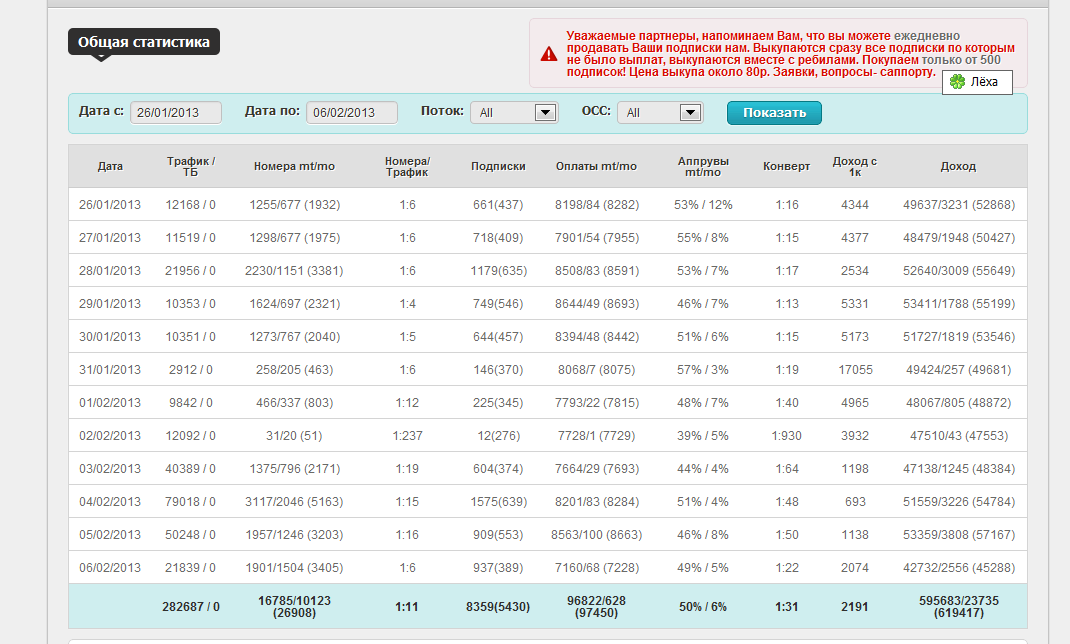Click total income 595683/23735 (619417)
The width and height of the screenshot is (1070, 644).
[959, 606]
